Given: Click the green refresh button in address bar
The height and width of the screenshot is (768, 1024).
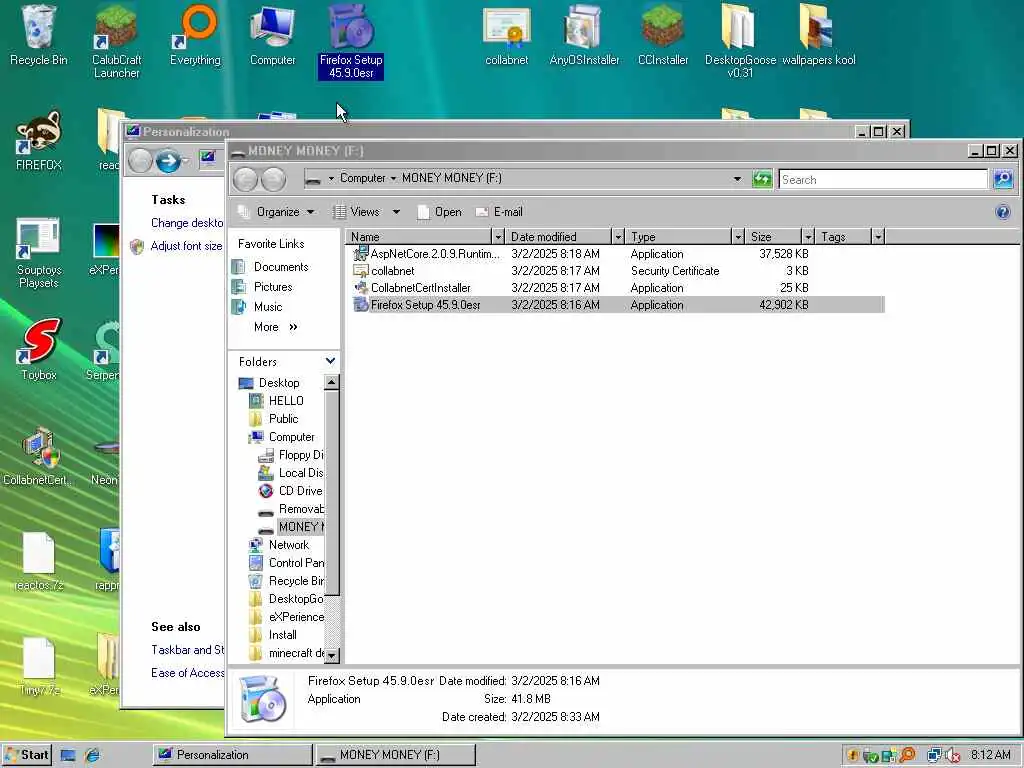Looking at the screenshot, I should (761, 179).
